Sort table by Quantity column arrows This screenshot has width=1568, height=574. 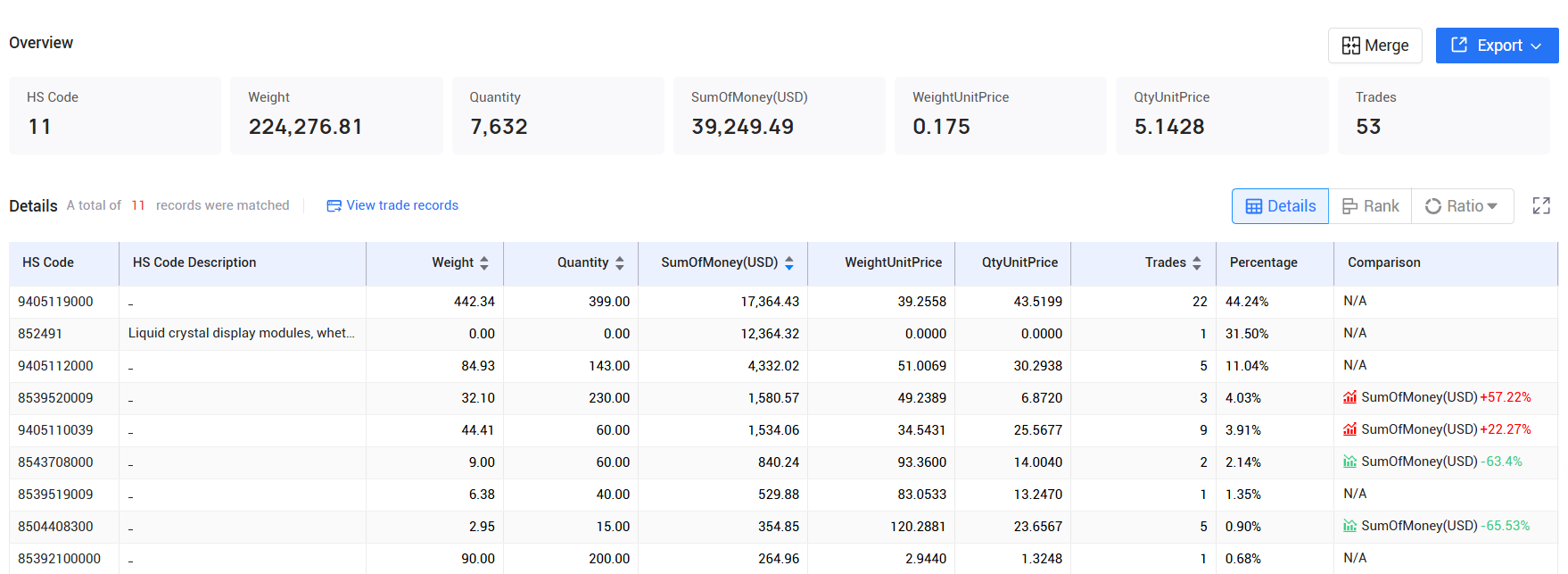[620, 262]
